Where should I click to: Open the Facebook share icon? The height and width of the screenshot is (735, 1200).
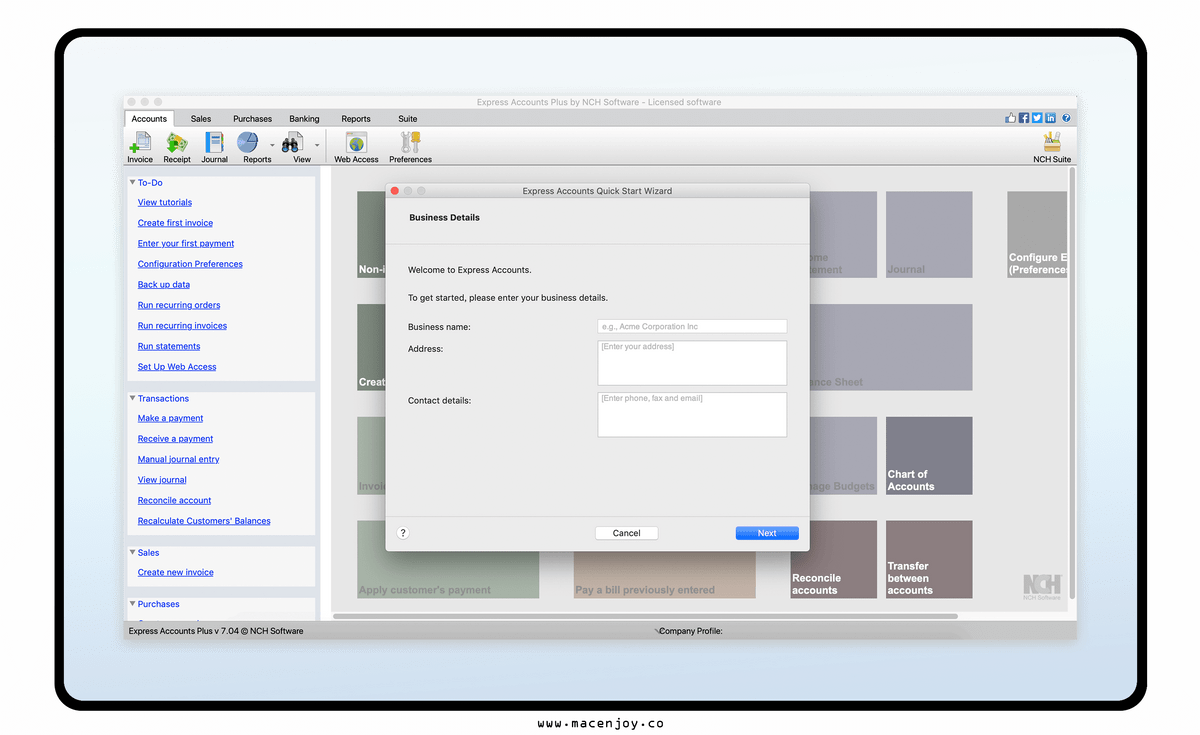click(x=1024, y=118)
